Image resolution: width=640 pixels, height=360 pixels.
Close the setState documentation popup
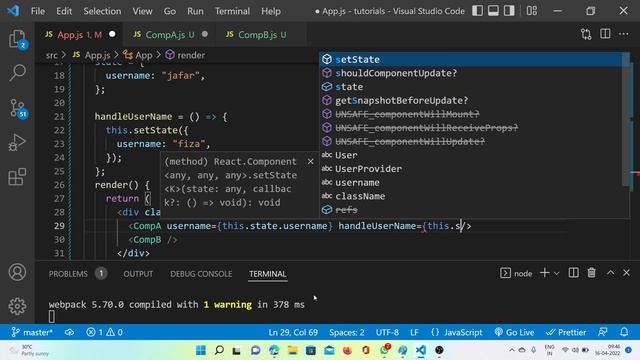pos(311,162)
